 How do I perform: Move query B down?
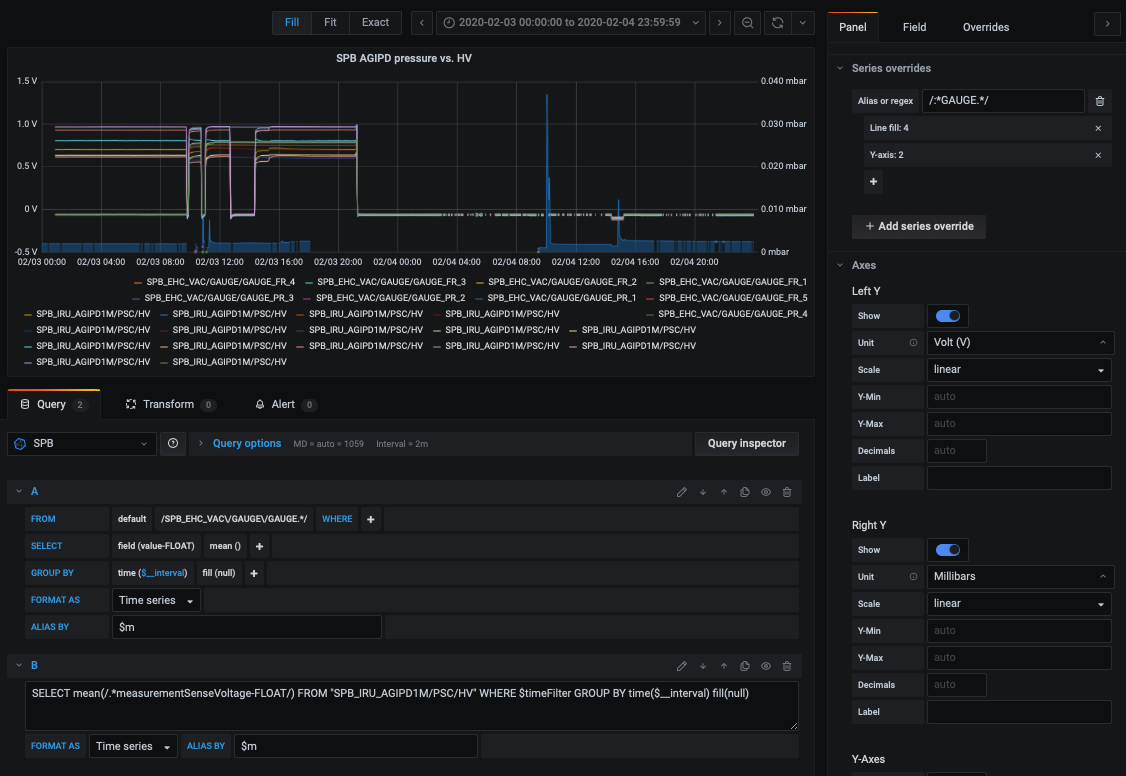click(x=702, y=666)
